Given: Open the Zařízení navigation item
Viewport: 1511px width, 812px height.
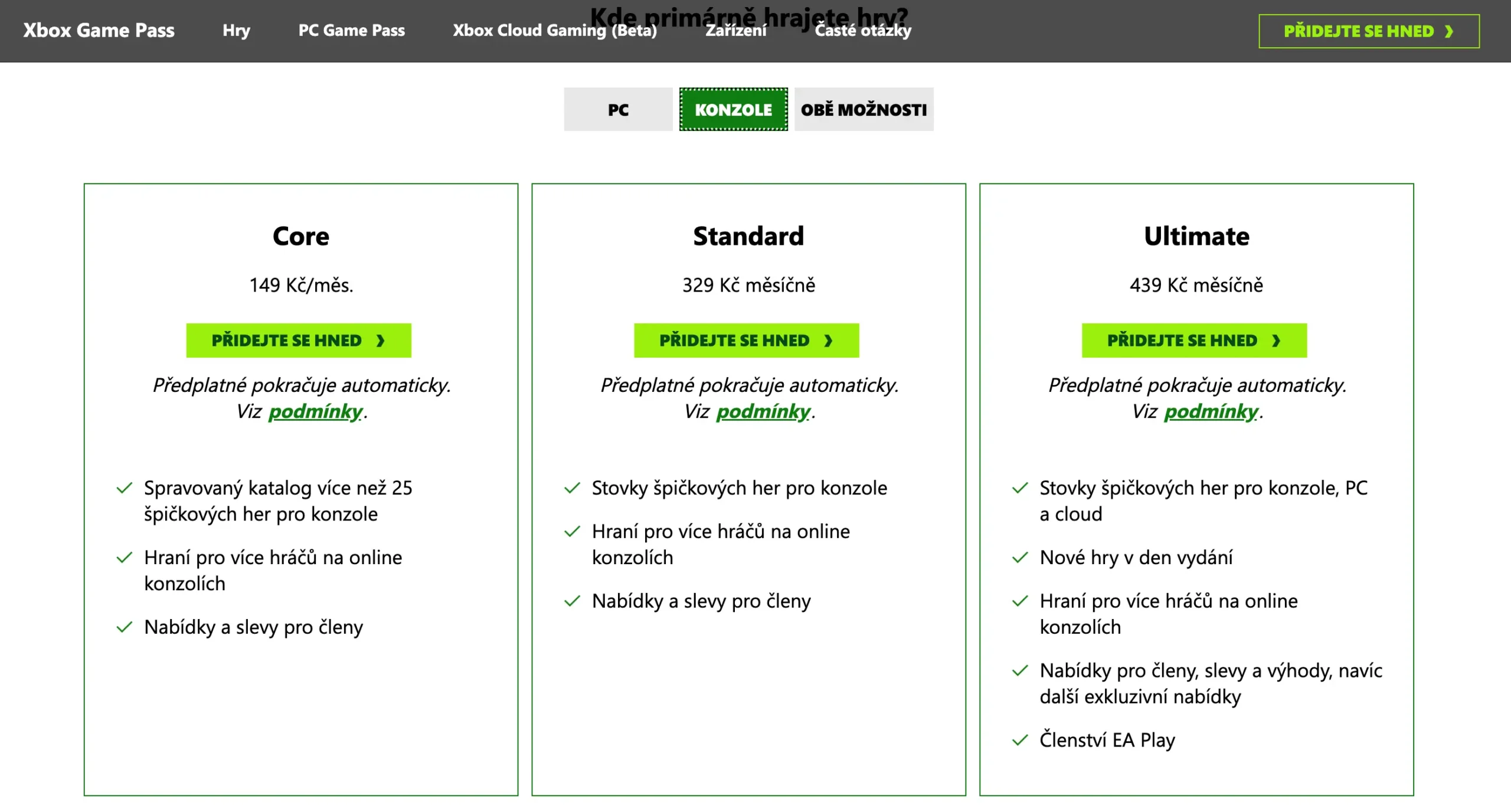Looking at the screenshot, I should [735, 31].
